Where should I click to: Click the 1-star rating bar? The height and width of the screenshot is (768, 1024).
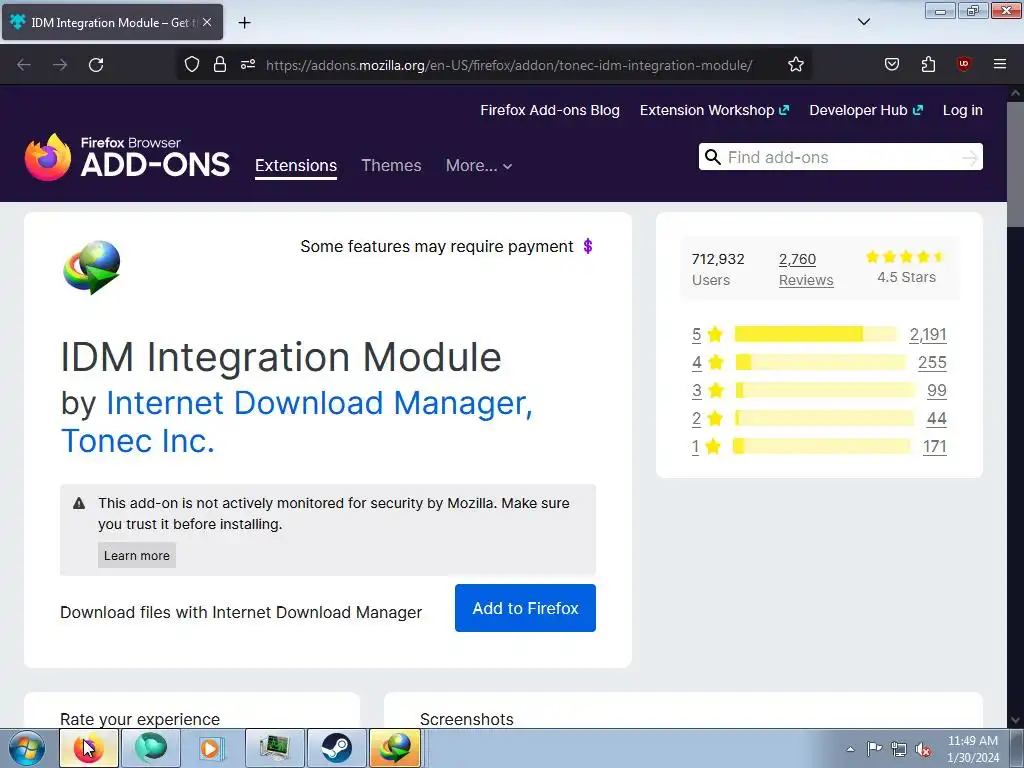pyautogui.click(x=822, y=446)
